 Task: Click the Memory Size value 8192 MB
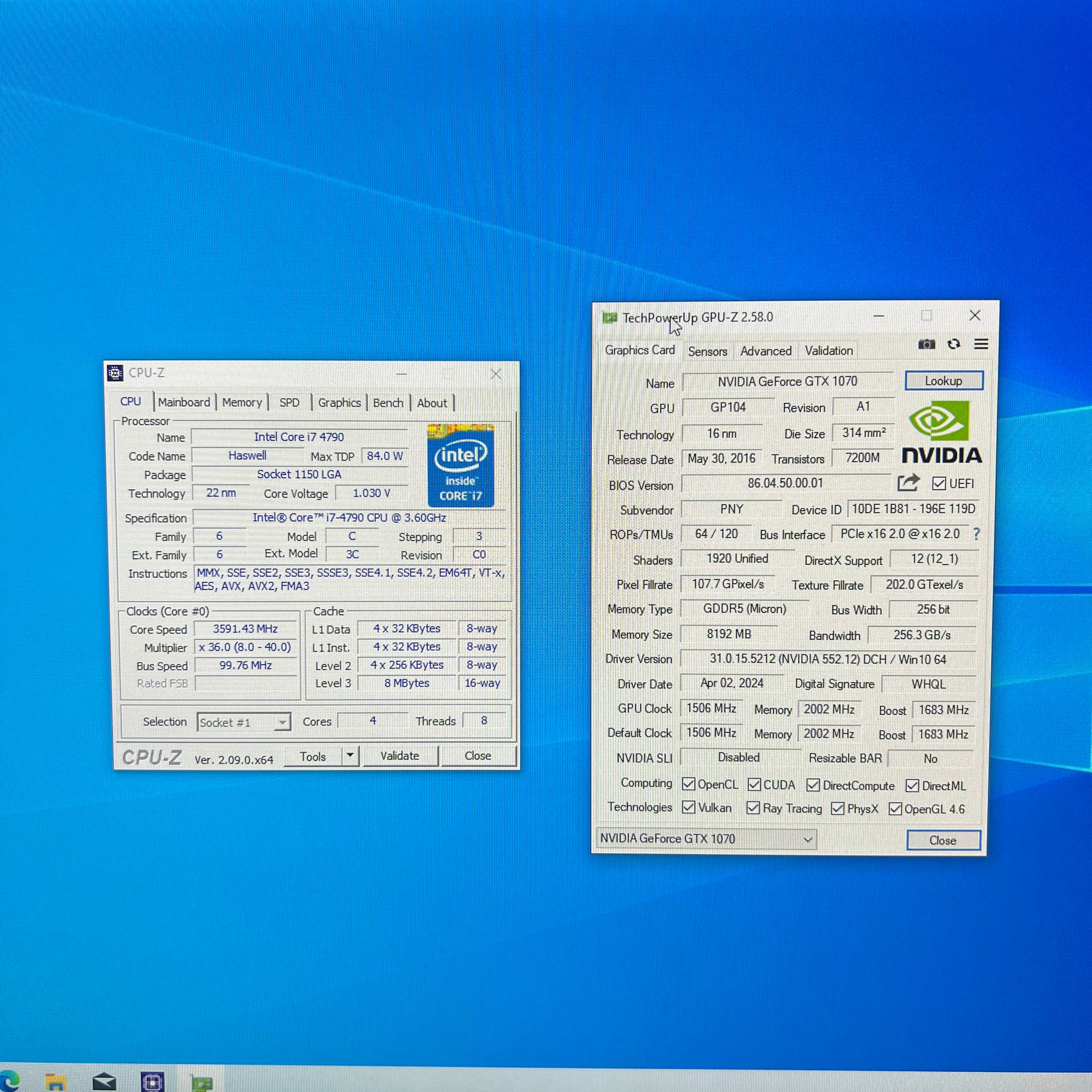coord(729,634)
